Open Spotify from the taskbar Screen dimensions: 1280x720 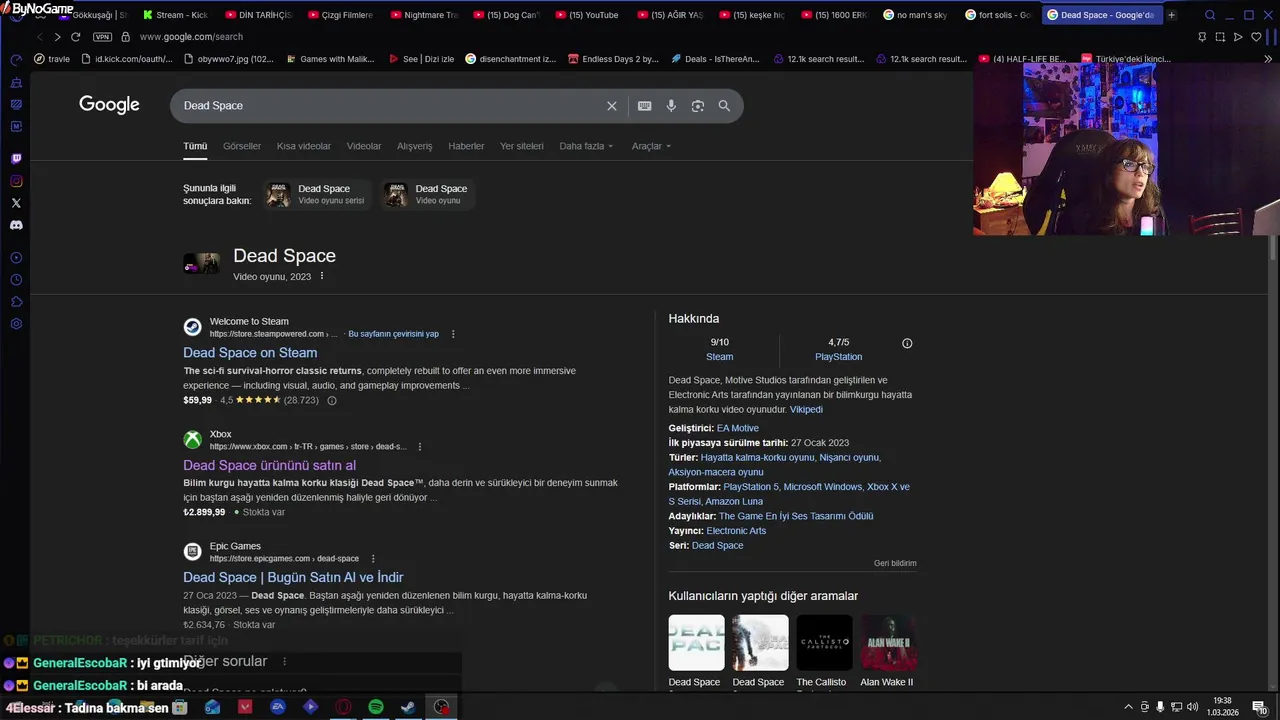tap(376, 707)
